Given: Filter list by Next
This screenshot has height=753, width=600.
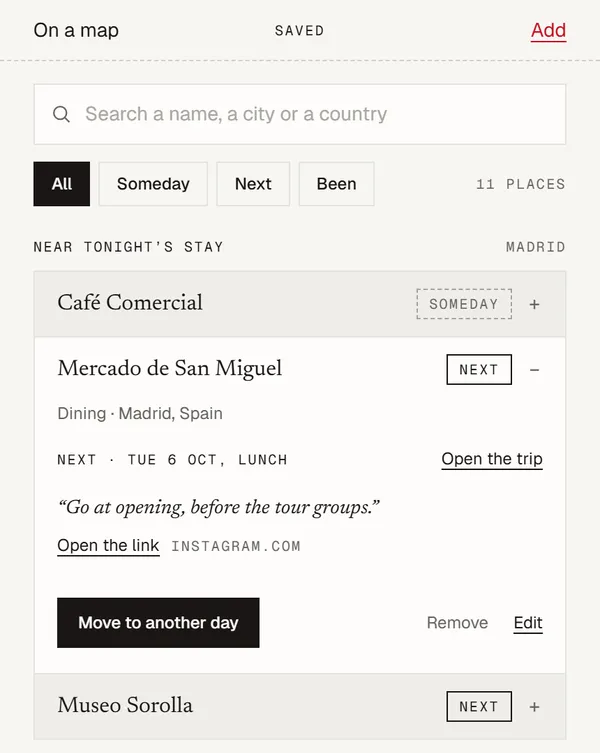Looking at the screenshot, I should point(253,184).
